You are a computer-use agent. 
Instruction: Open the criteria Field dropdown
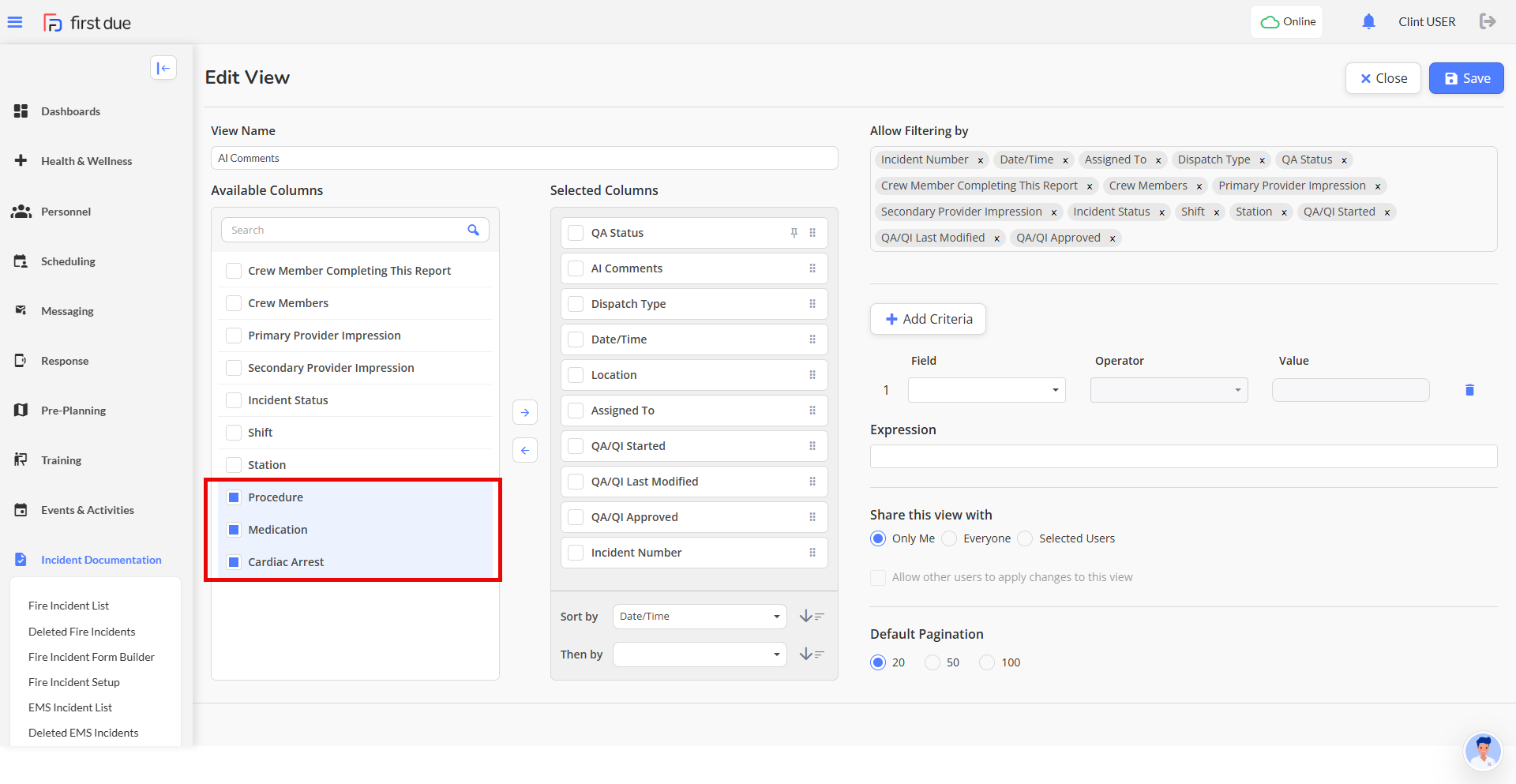[x=986, y=390]
